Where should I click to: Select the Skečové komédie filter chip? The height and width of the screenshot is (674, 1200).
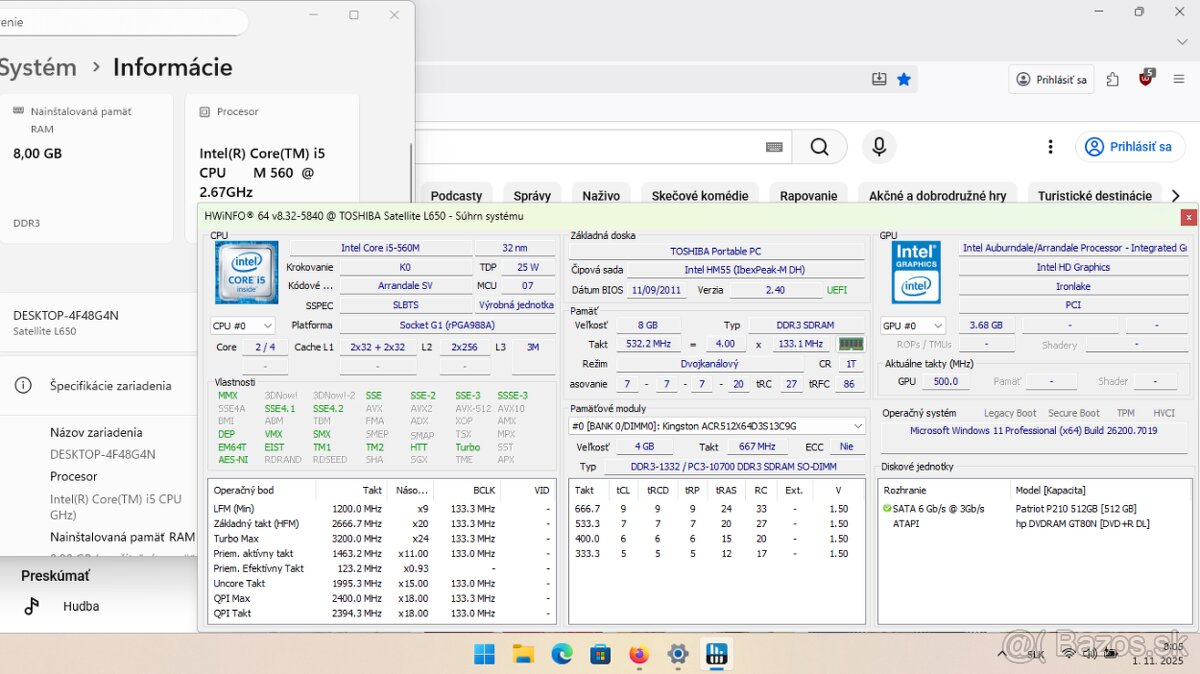click(x=700, y=196)
